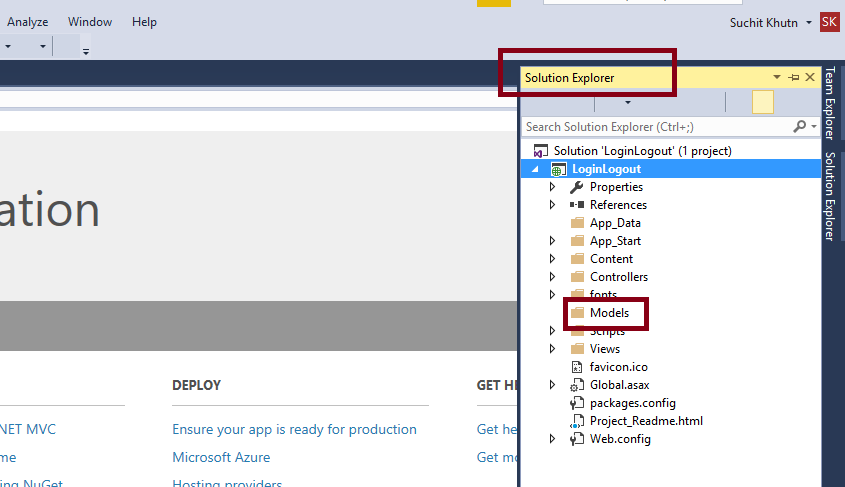The height and width of the screenshot is (487, 845).
Task: Click the LoginLogout web project icon
Action: click(x=559, y=169)
